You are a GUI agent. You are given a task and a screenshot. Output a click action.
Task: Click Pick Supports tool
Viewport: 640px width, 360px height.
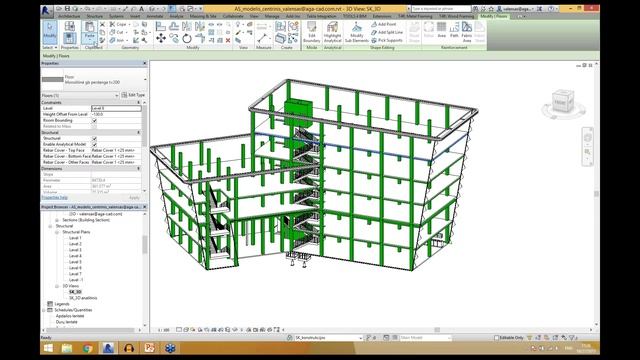click(x=387, y=40)
